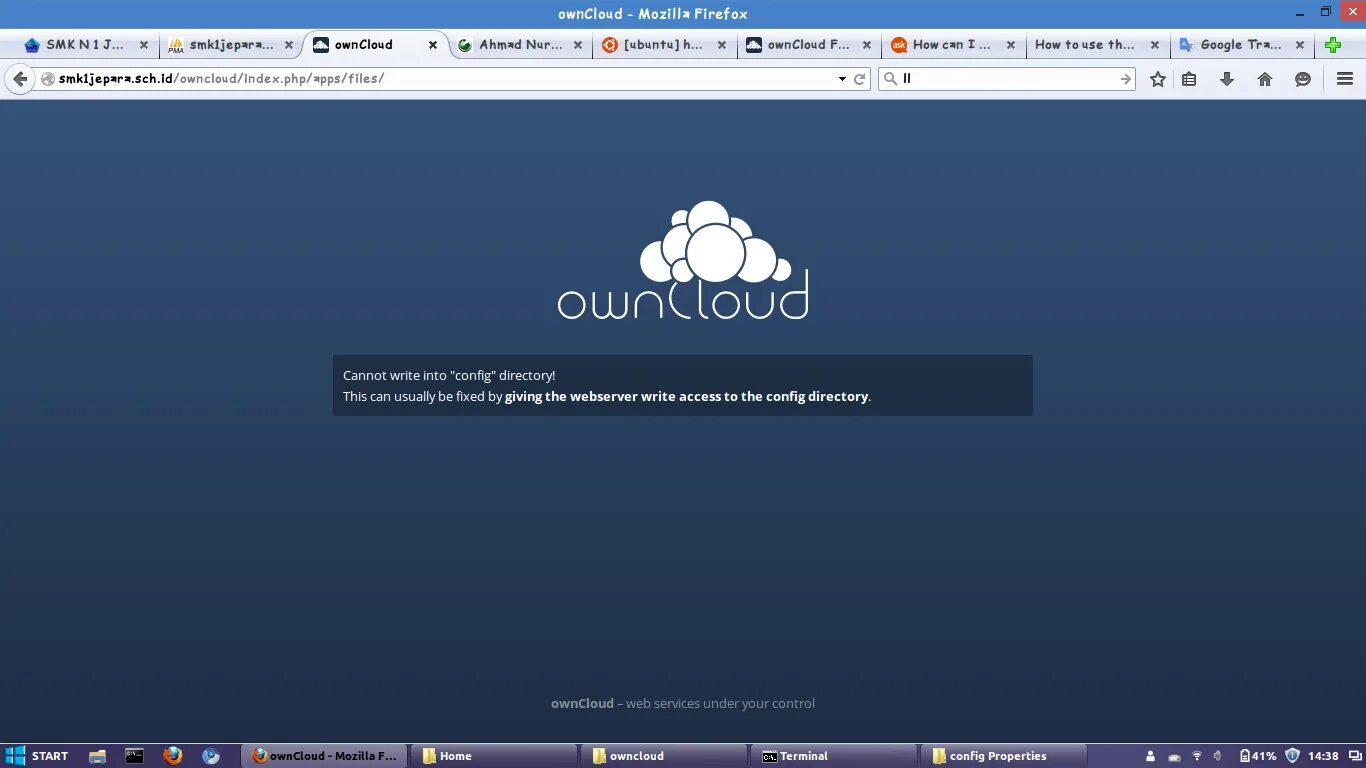Close the Google Tra... tab

(x=1300, y=45)
